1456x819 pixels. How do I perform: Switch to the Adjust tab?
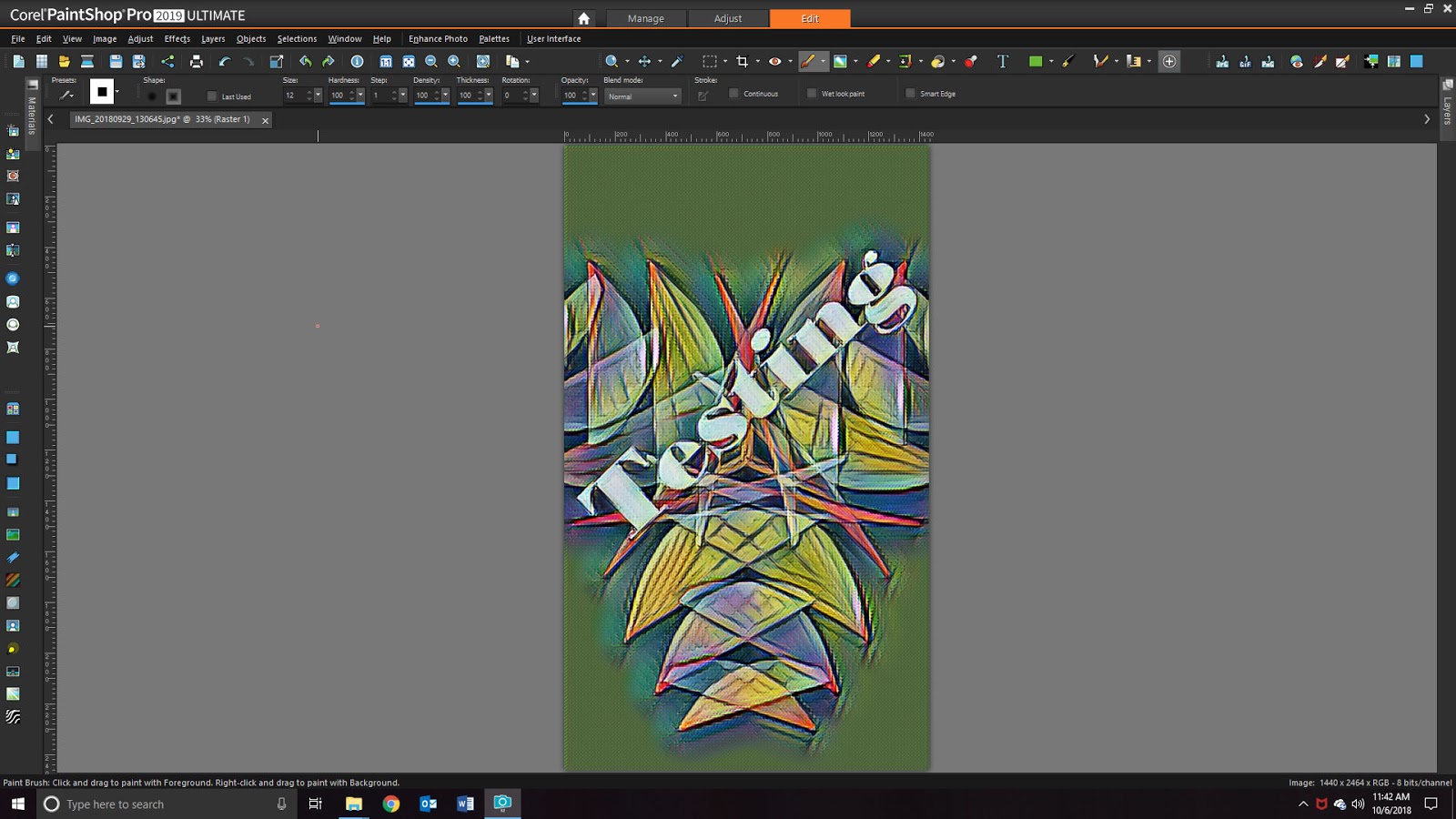[727, 18]
